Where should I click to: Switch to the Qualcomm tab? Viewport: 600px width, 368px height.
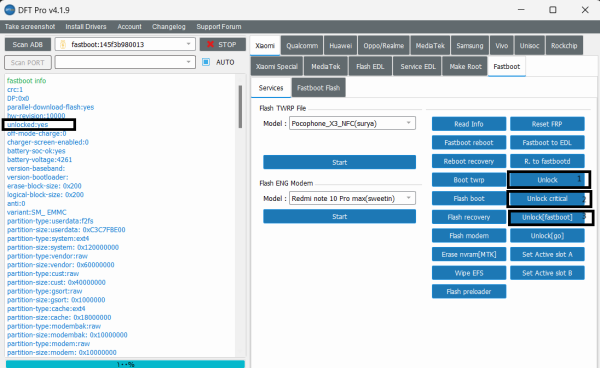click(x=302, y=46)
